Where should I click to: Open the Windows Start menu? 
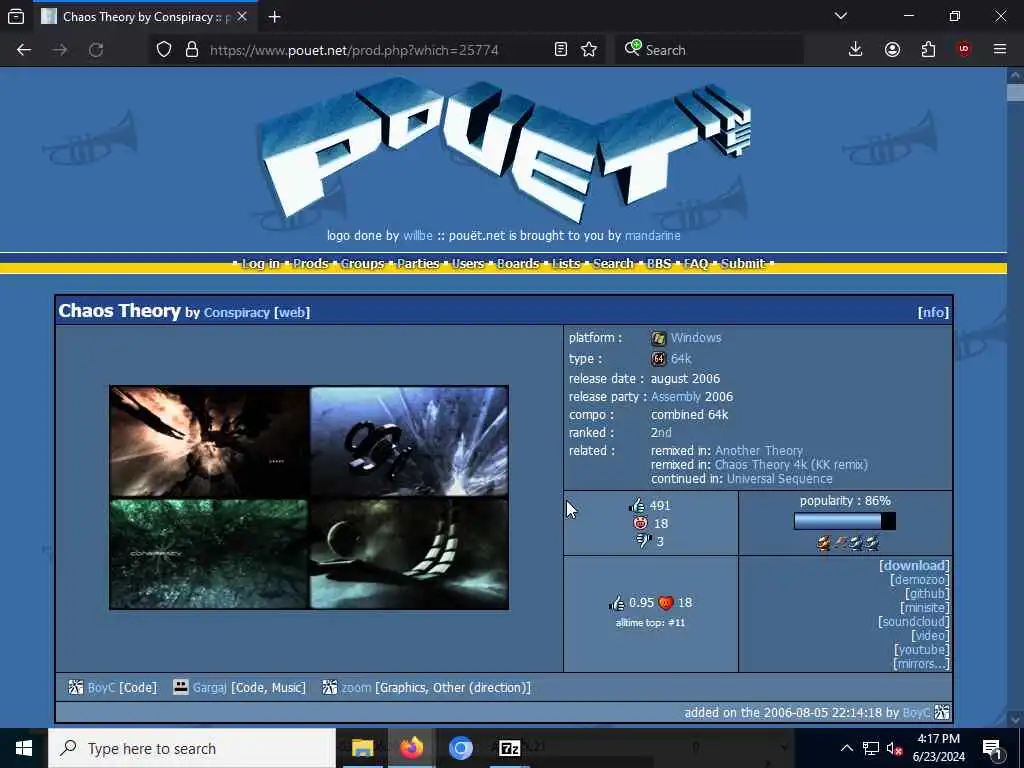(x=24, y=748)
